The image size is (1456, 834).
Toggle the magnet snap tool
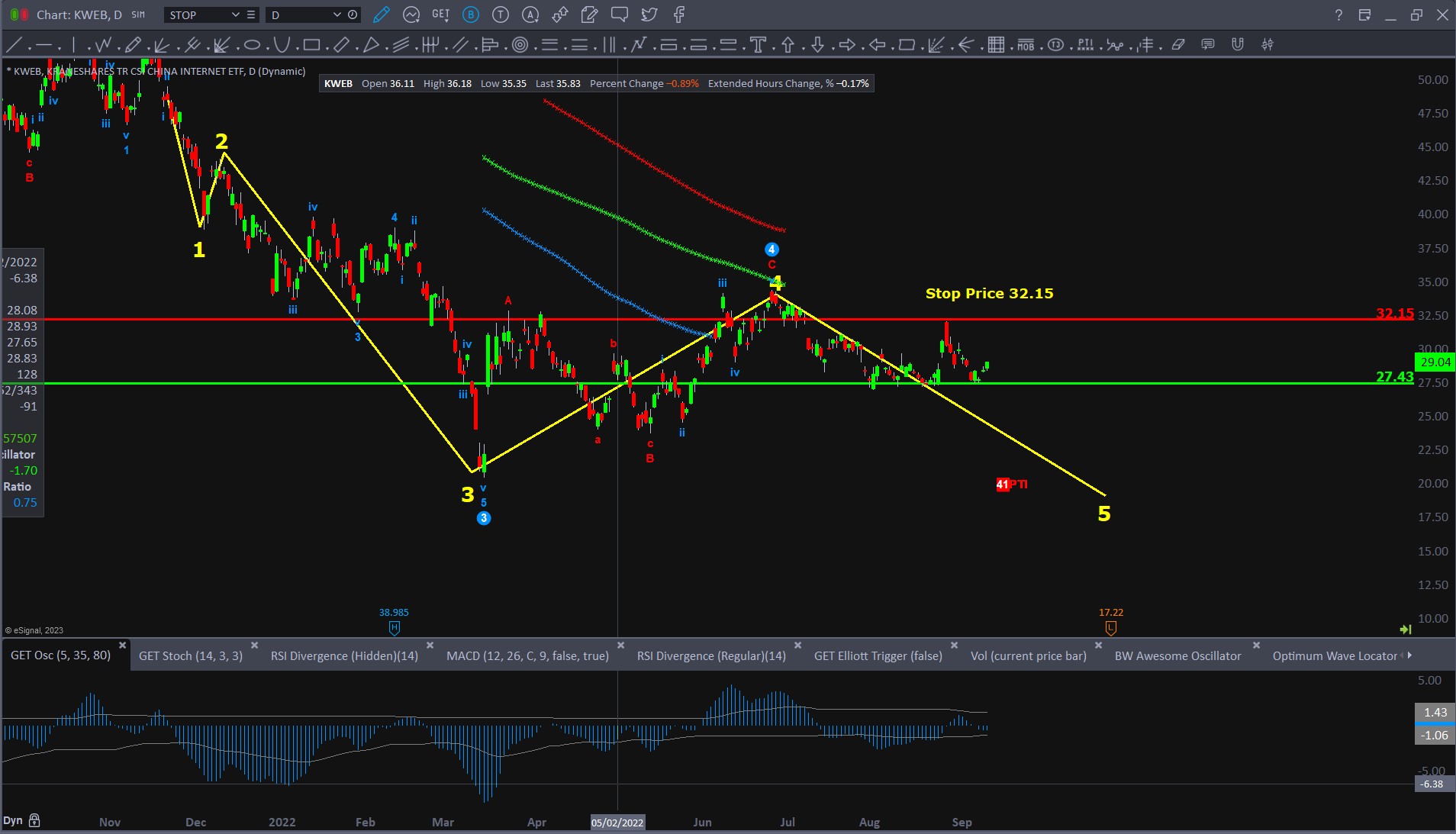(x=1237, y=45)
